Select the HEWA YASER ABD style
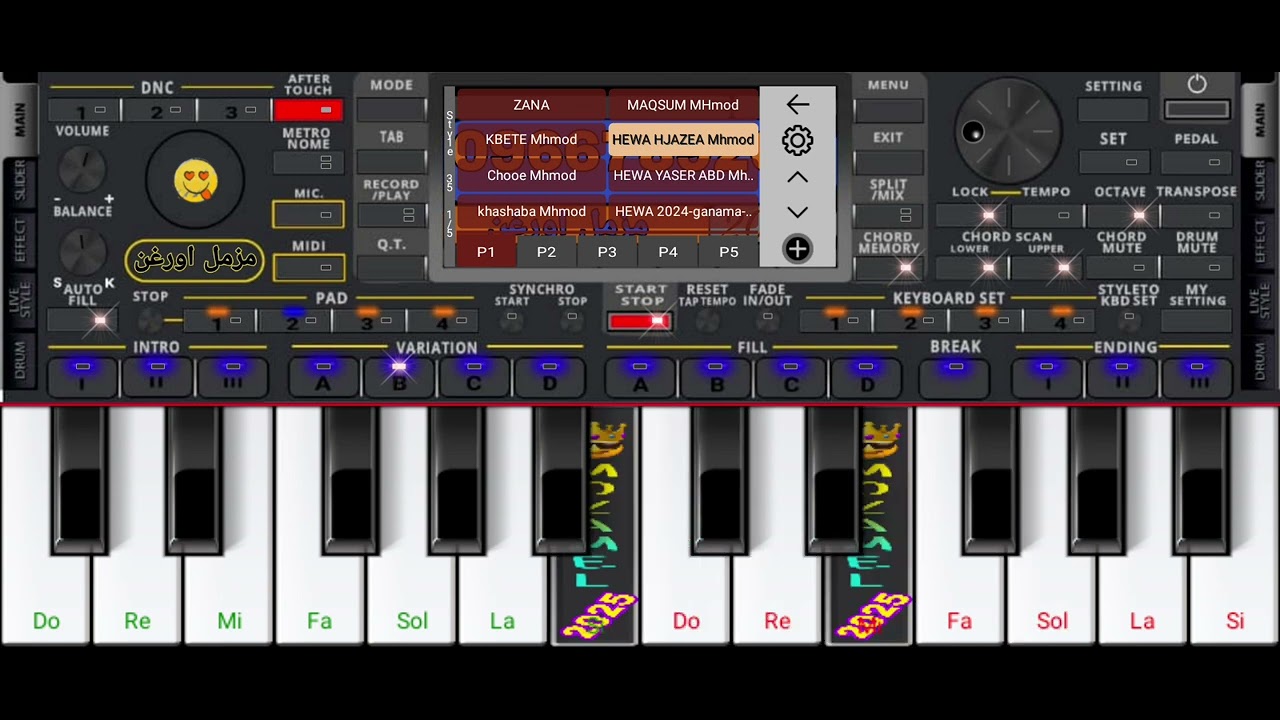Image resolution: width=1280 pixels, height=720 pixels. 683,175
